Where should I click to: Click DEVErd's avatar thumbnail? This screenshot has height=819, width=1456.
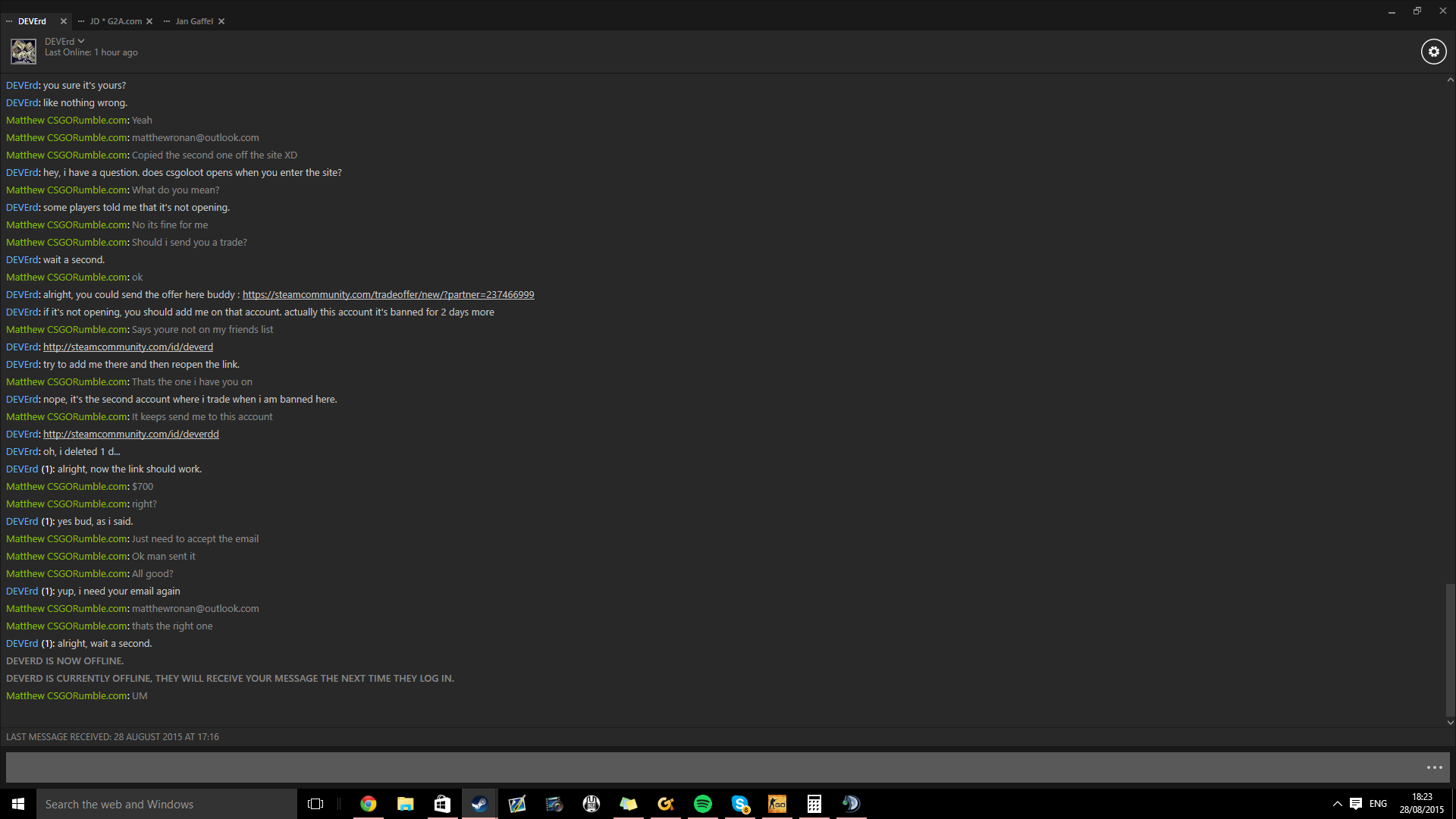(24, 52)
